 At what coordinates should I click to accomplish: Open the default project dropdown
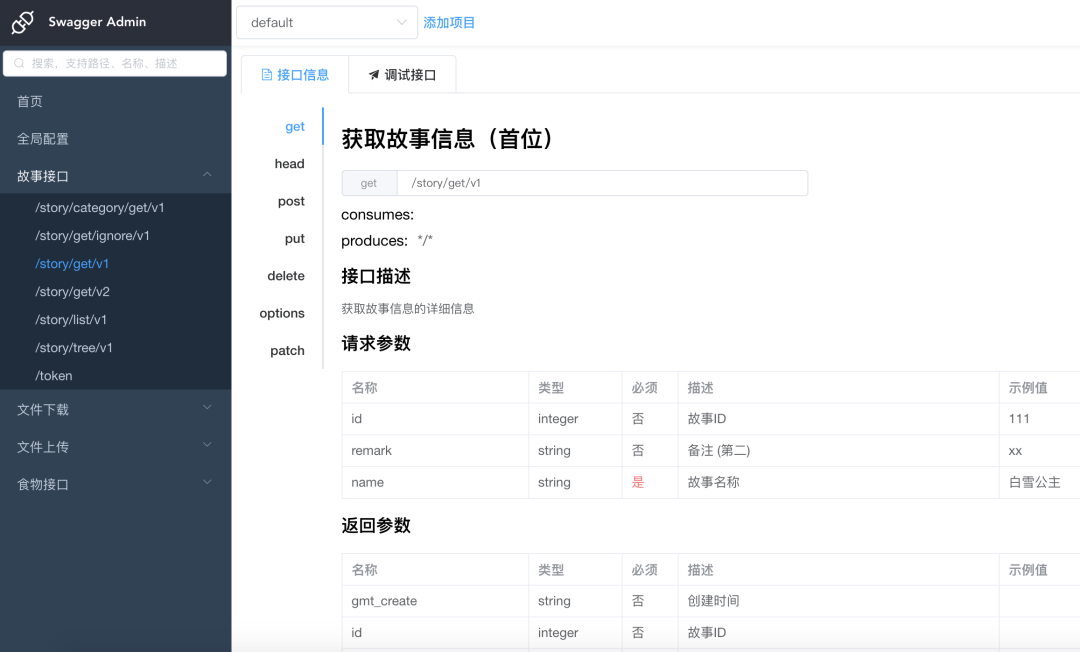tap(326, 22)
